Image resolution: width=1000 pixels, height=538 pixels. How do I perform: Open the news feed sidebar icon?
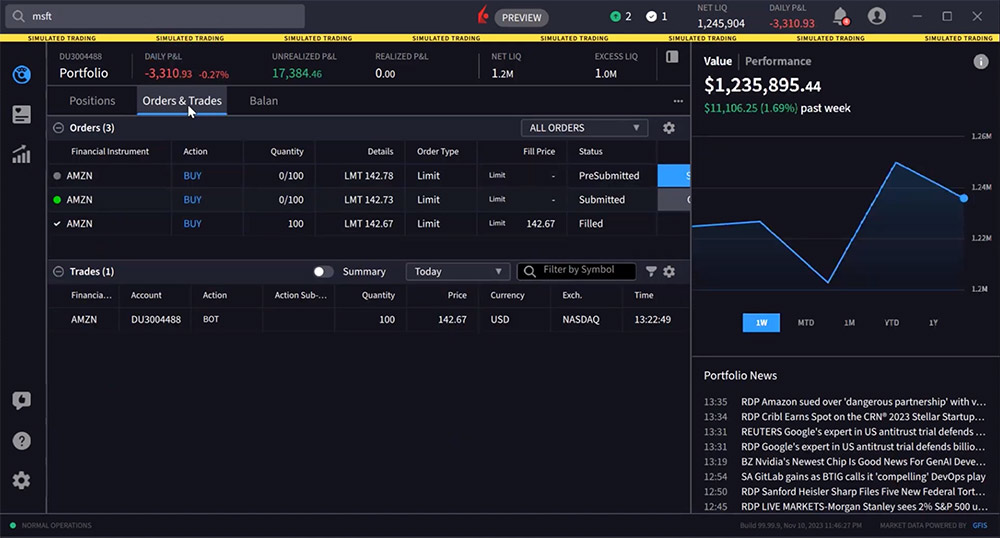coord(21,115)
